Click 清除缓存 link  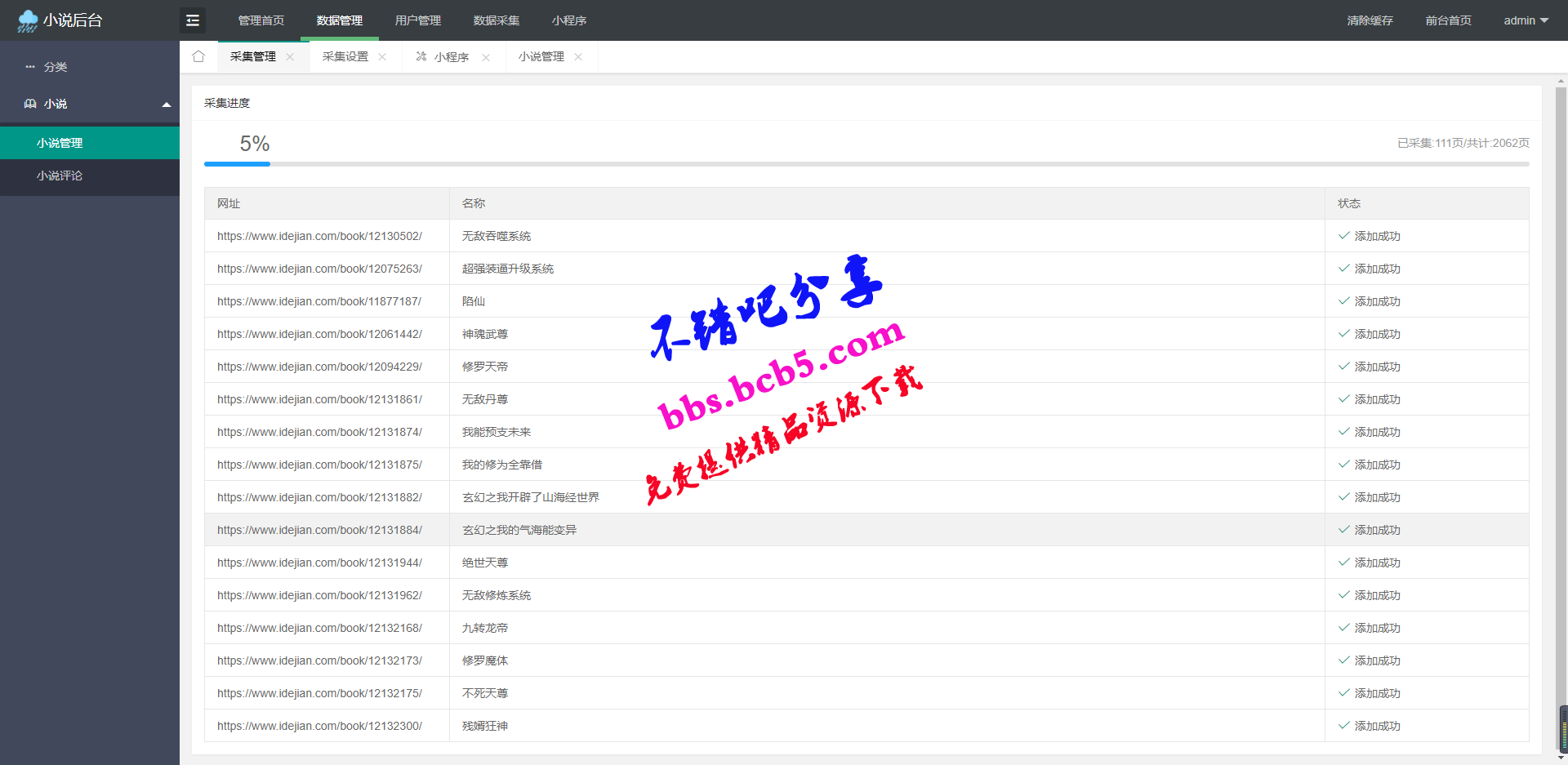tap(1370, 20)
